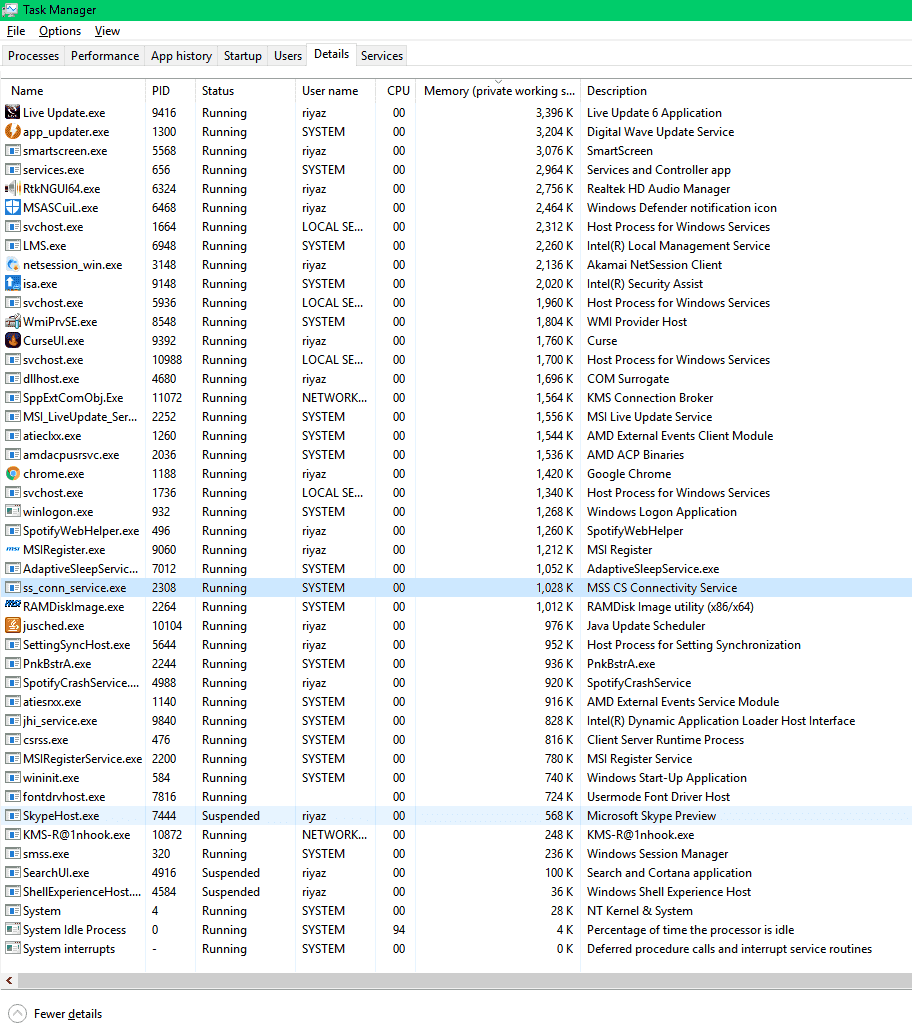This screenshot has width=912, height=1034.
Task: Click the Java Update Scheduler description
Action: pos(646,626)
